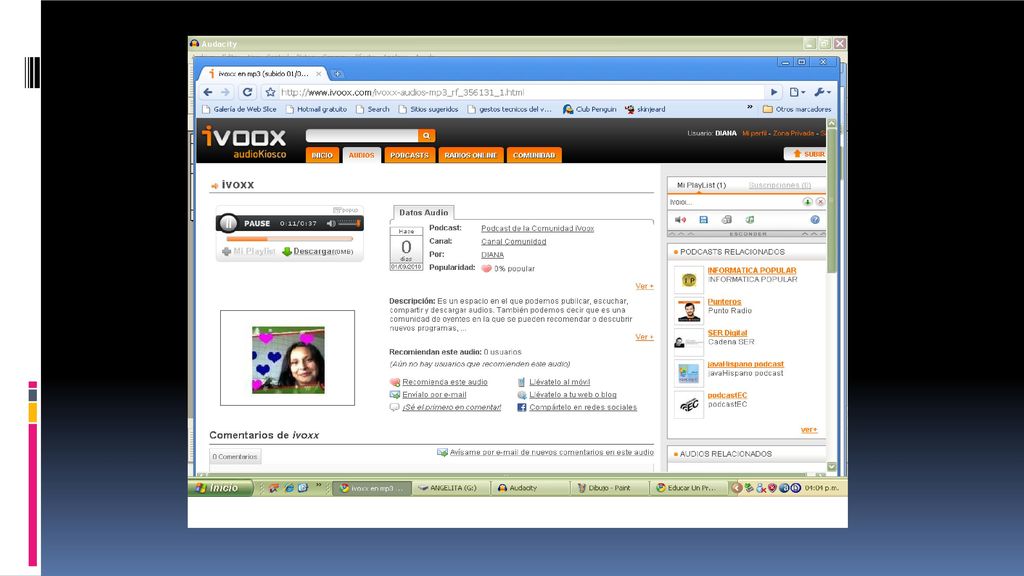The width and height of the screenshot is (1024, 576).
Task: Open the DIANA author link
Action: click(492, 255)
